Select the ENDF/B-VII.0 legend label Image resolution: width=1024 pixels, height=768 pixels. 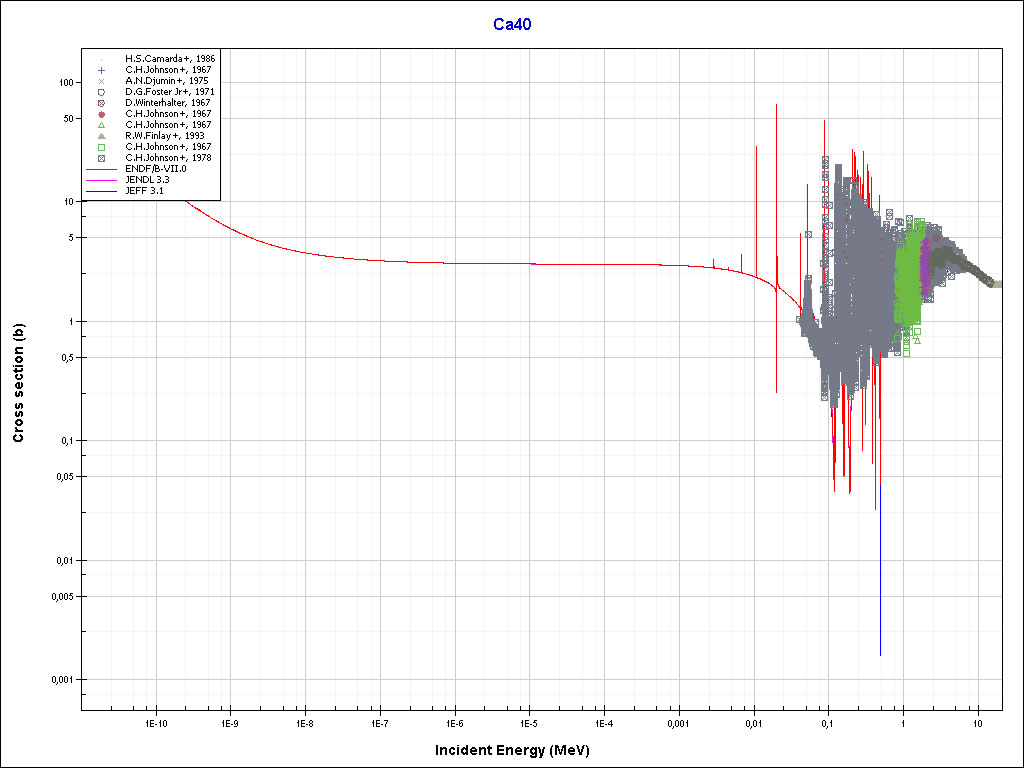point(155,169)
